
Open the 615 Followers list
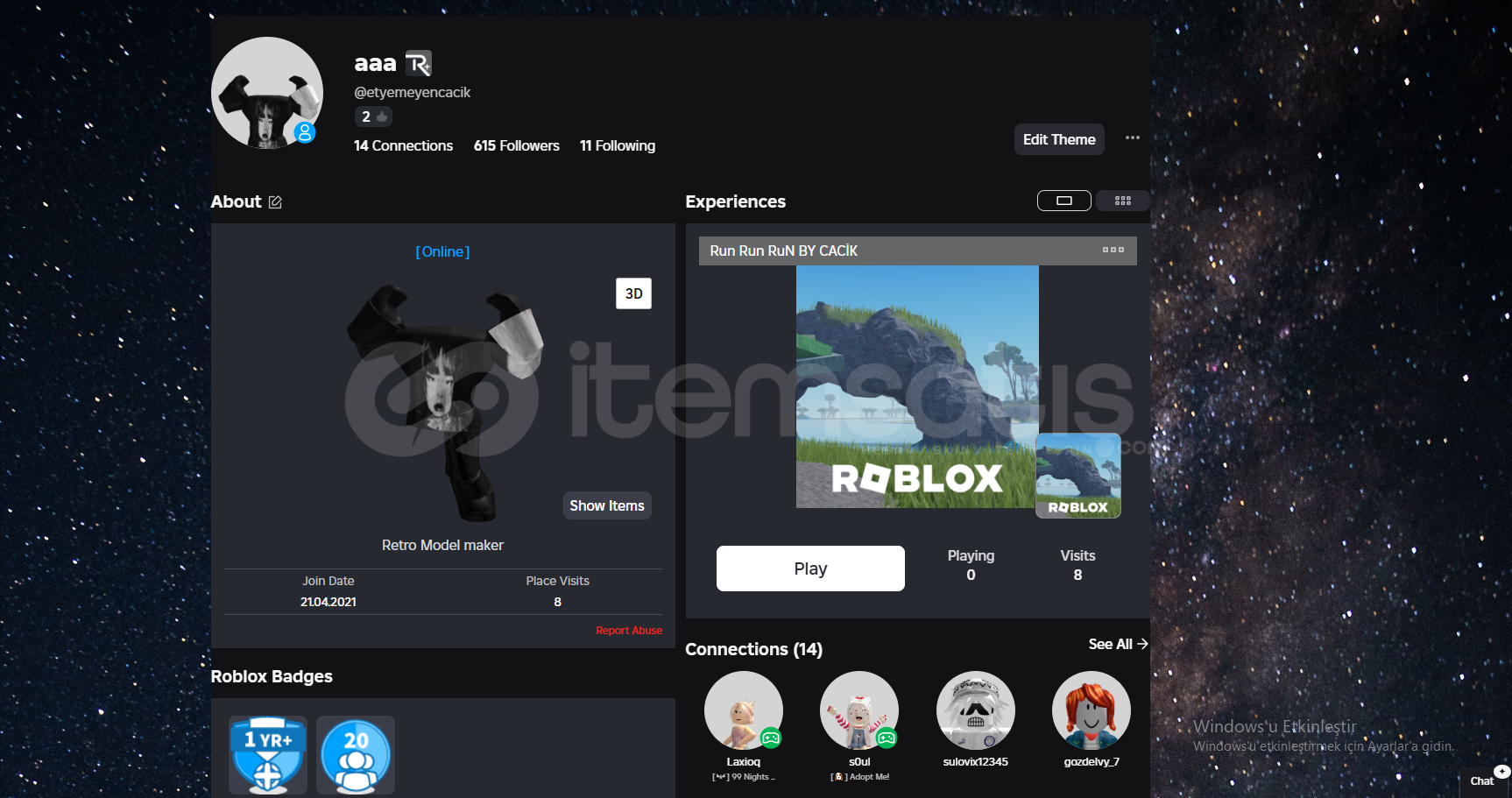[x=517, y=145]
